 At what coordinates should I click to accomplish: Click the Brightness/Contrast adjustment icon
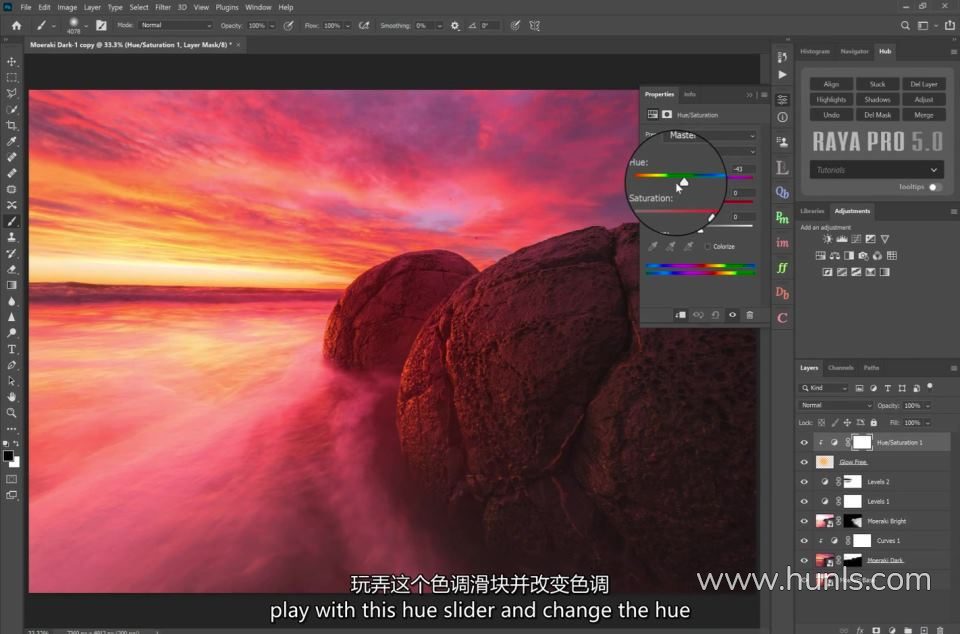[828, 239]
